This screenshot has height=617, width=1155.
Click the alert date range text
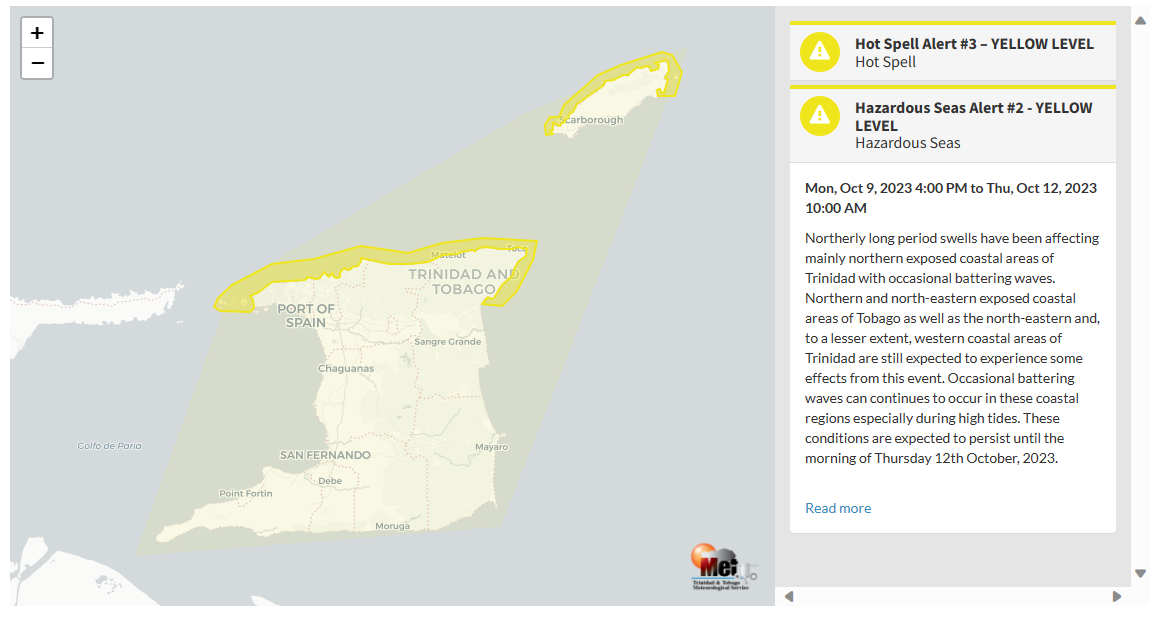[951, 198]
